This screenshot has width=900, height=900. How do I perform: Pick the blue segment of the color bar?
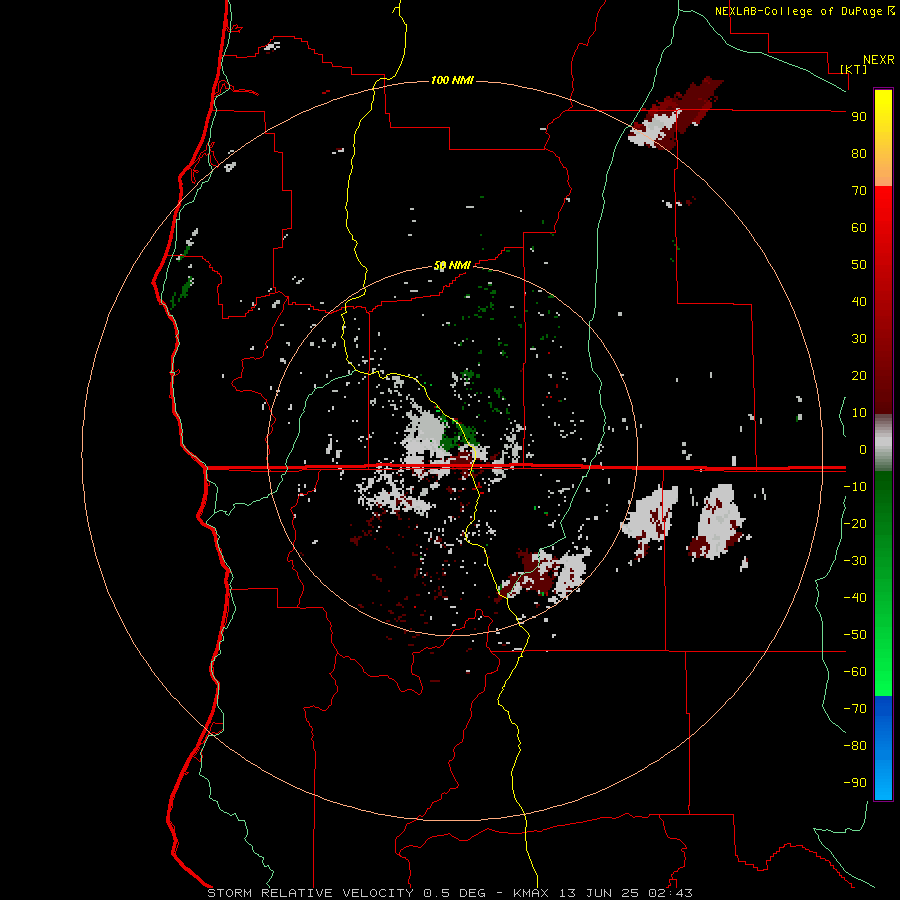pyautogui.click(x=883, y=748)
